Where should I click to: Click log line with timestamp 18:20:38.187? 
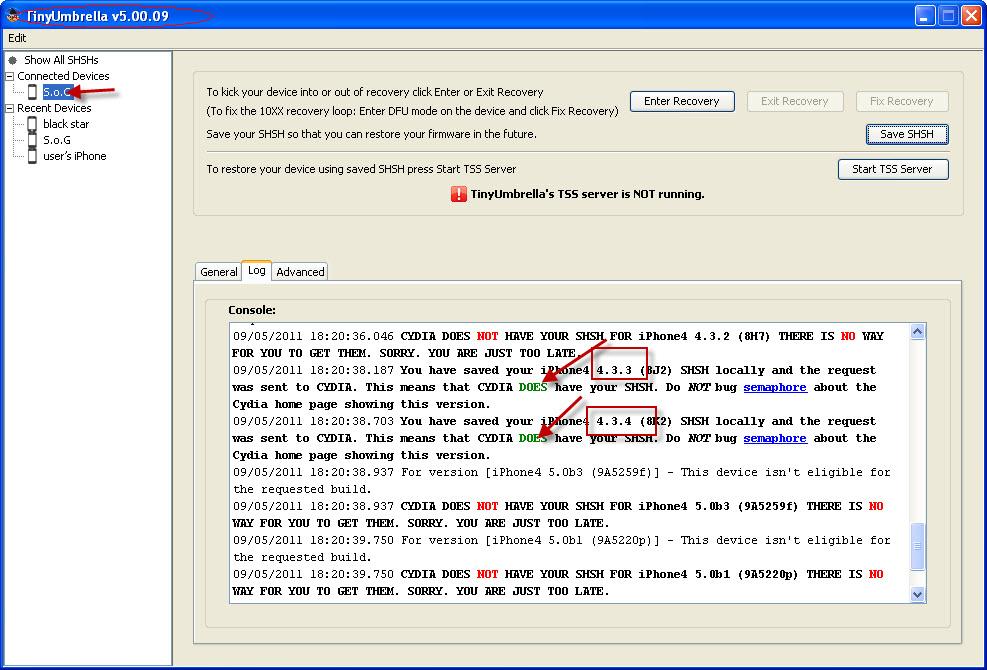(x=555, y=387)
